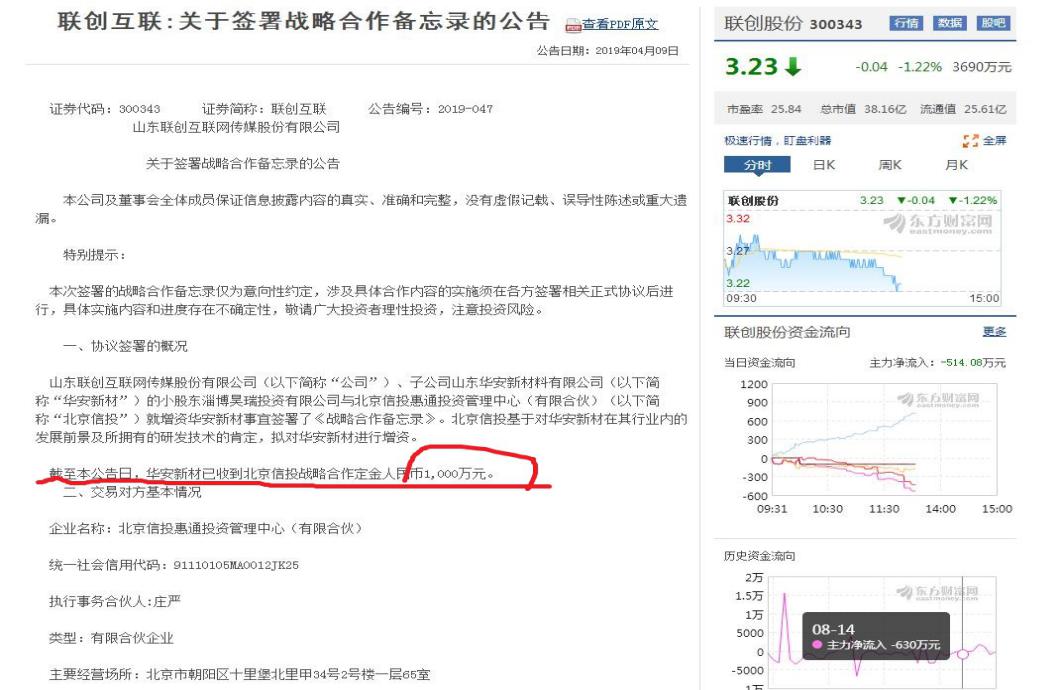
Task: Switch to the 日K chart tab
Action: pyautogui.click(x=823, y=165)
